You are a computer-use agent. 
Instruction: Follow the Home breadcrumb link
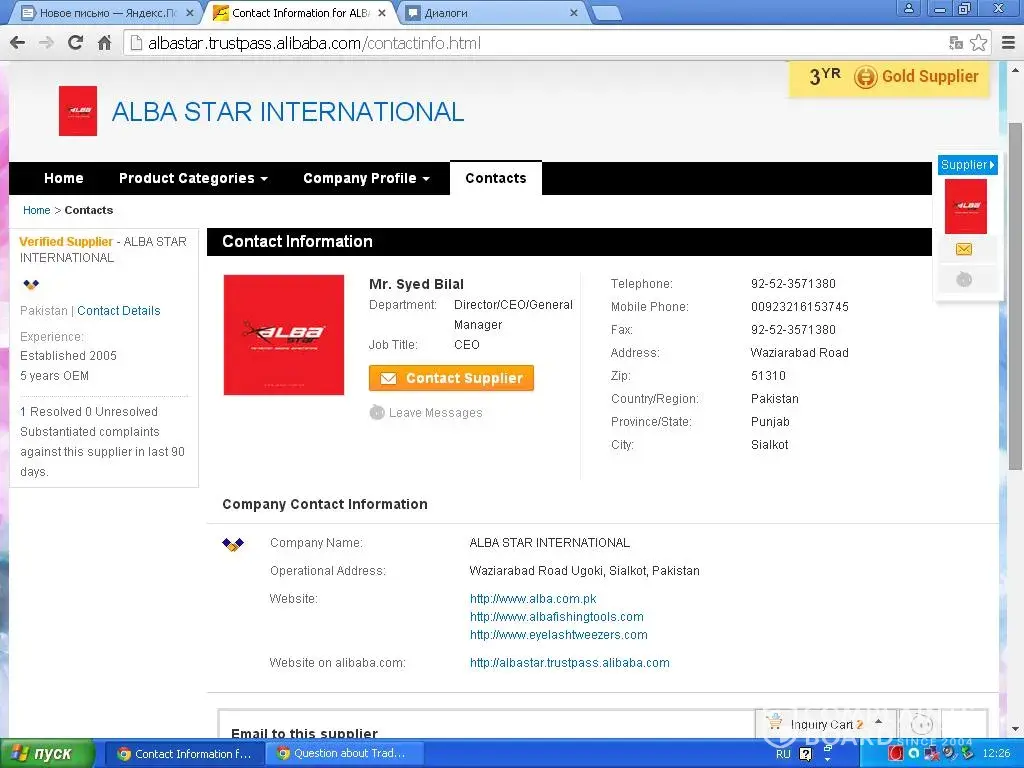point(37,210)
